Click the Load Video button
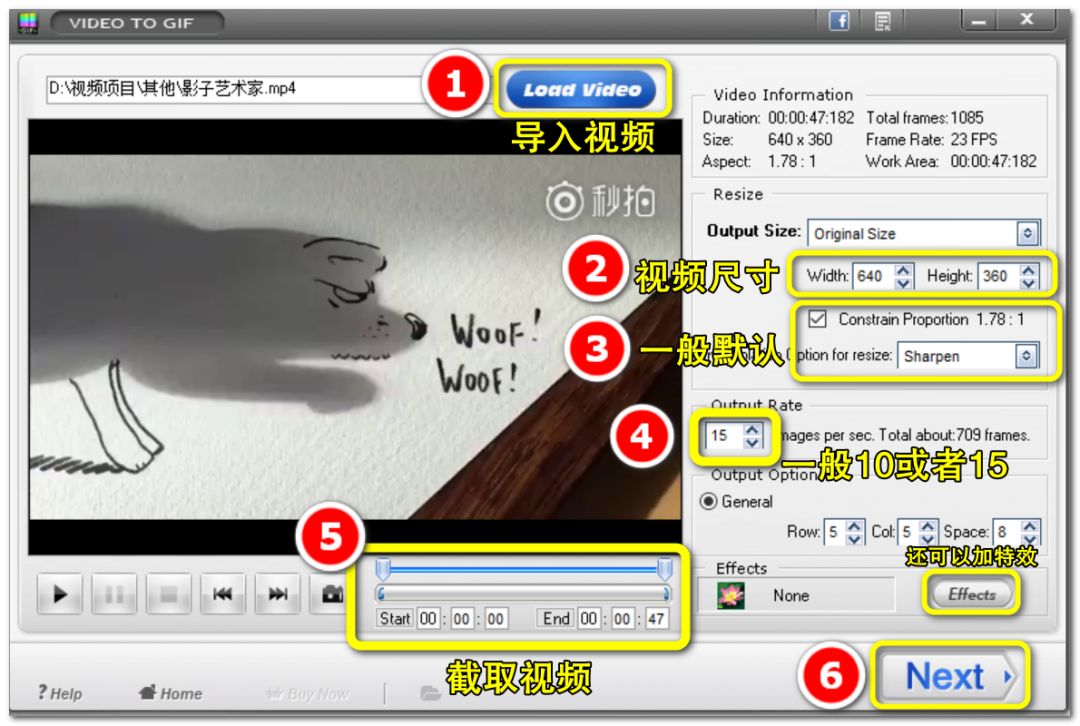 (581, 90)
